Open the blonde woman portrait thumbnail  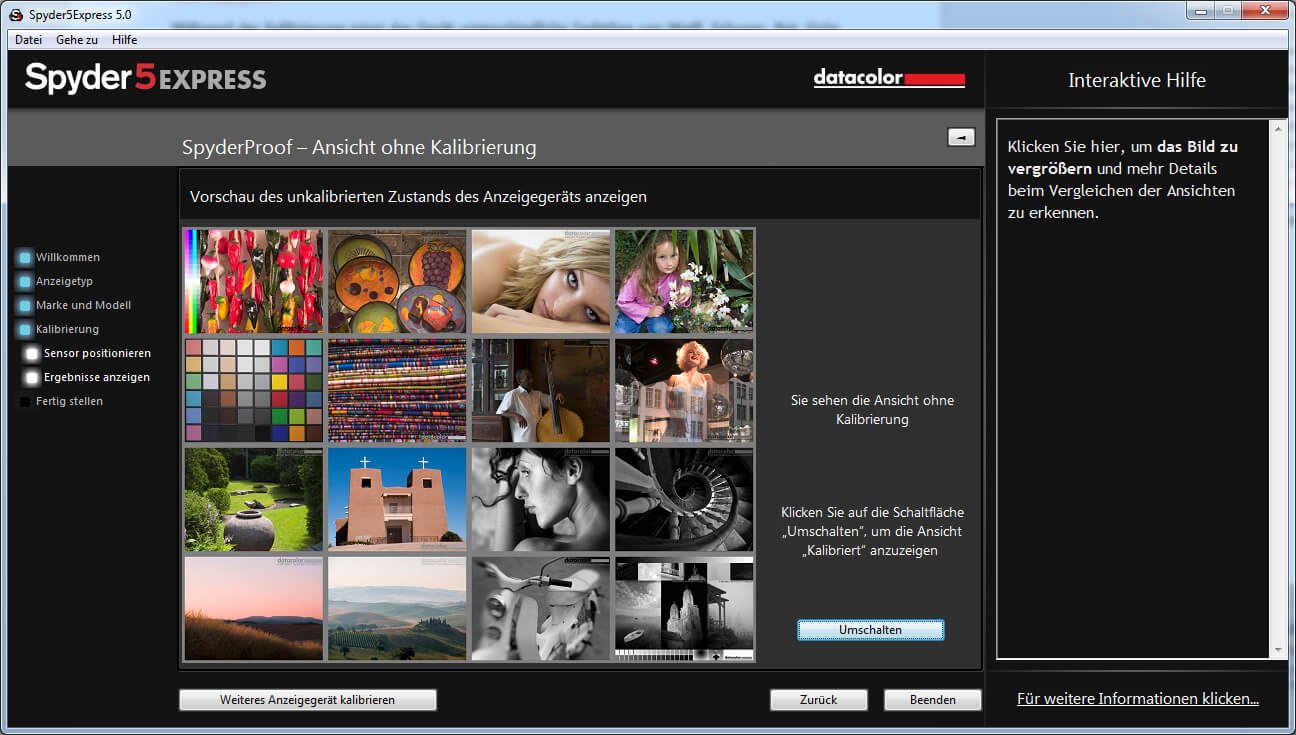click(x=541, y=281)
